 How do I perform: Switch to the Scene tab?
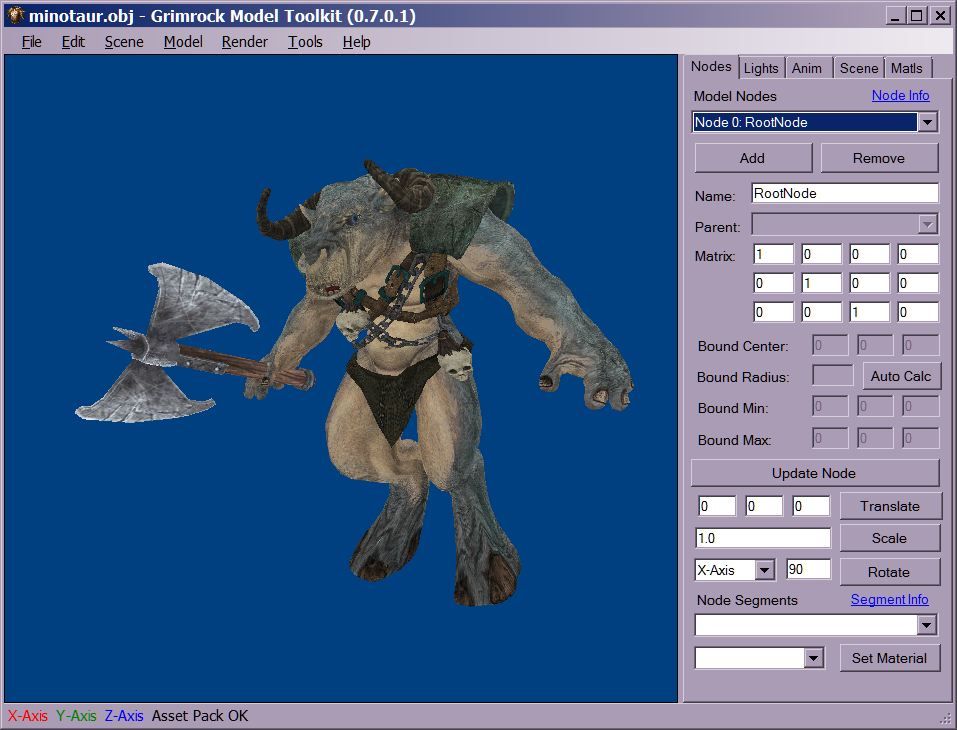859,68
